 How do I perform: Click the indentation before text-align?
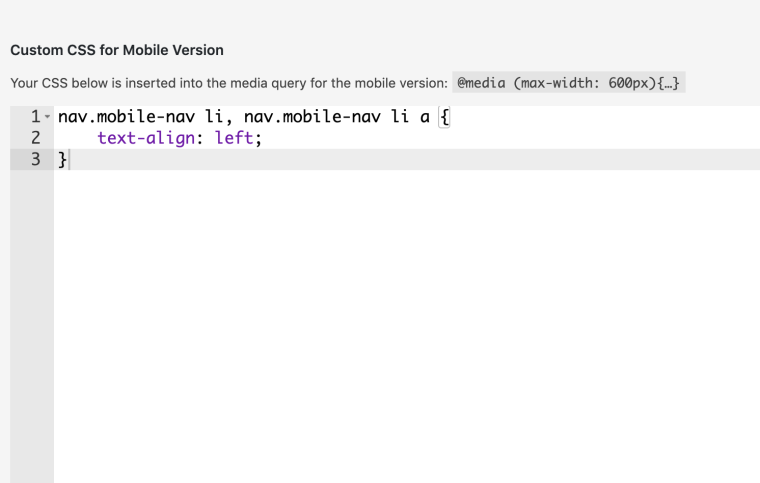pyautogui.click(x=77, y=139)
